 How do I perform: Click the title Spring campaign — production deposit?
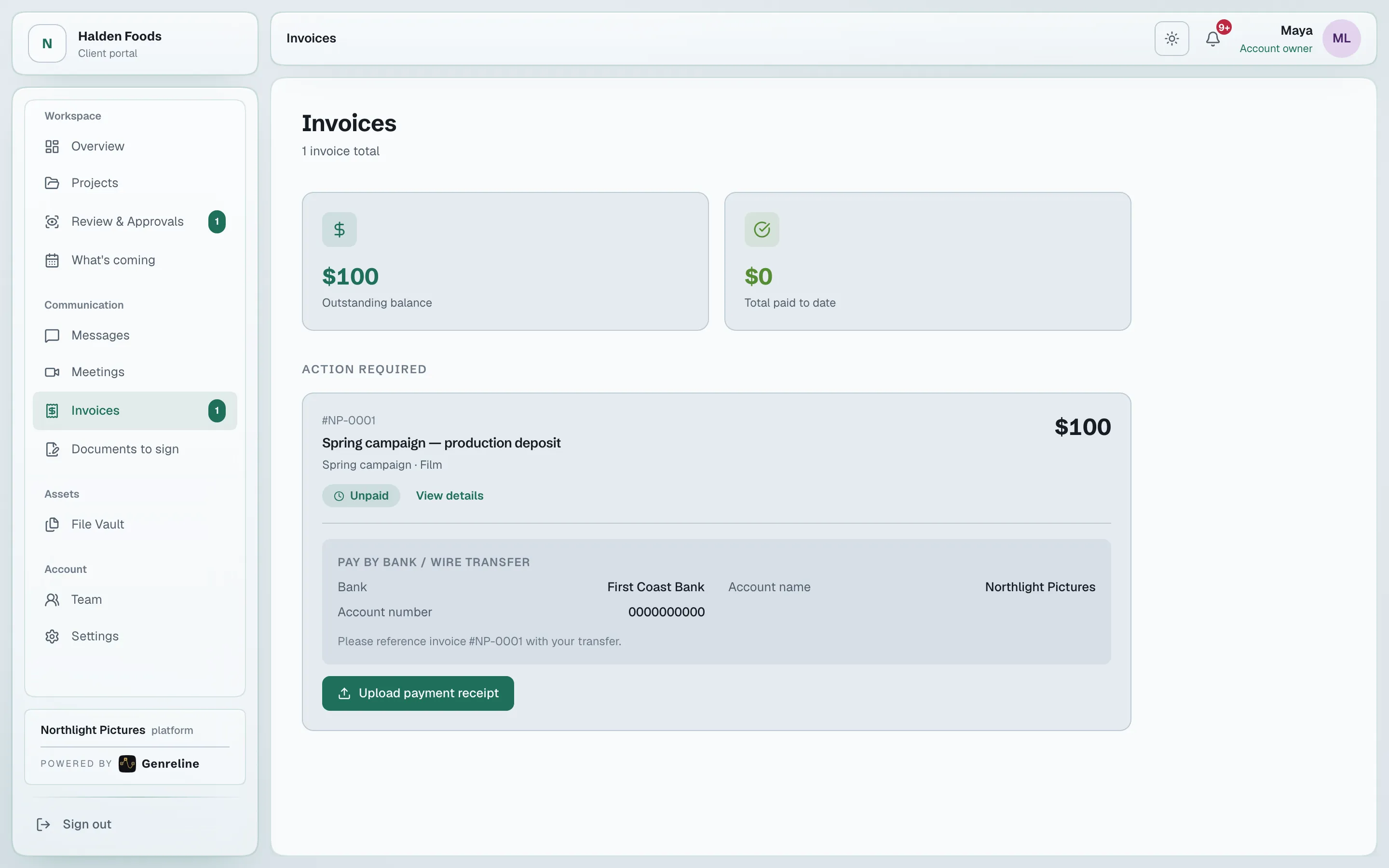tap(441, 443)
